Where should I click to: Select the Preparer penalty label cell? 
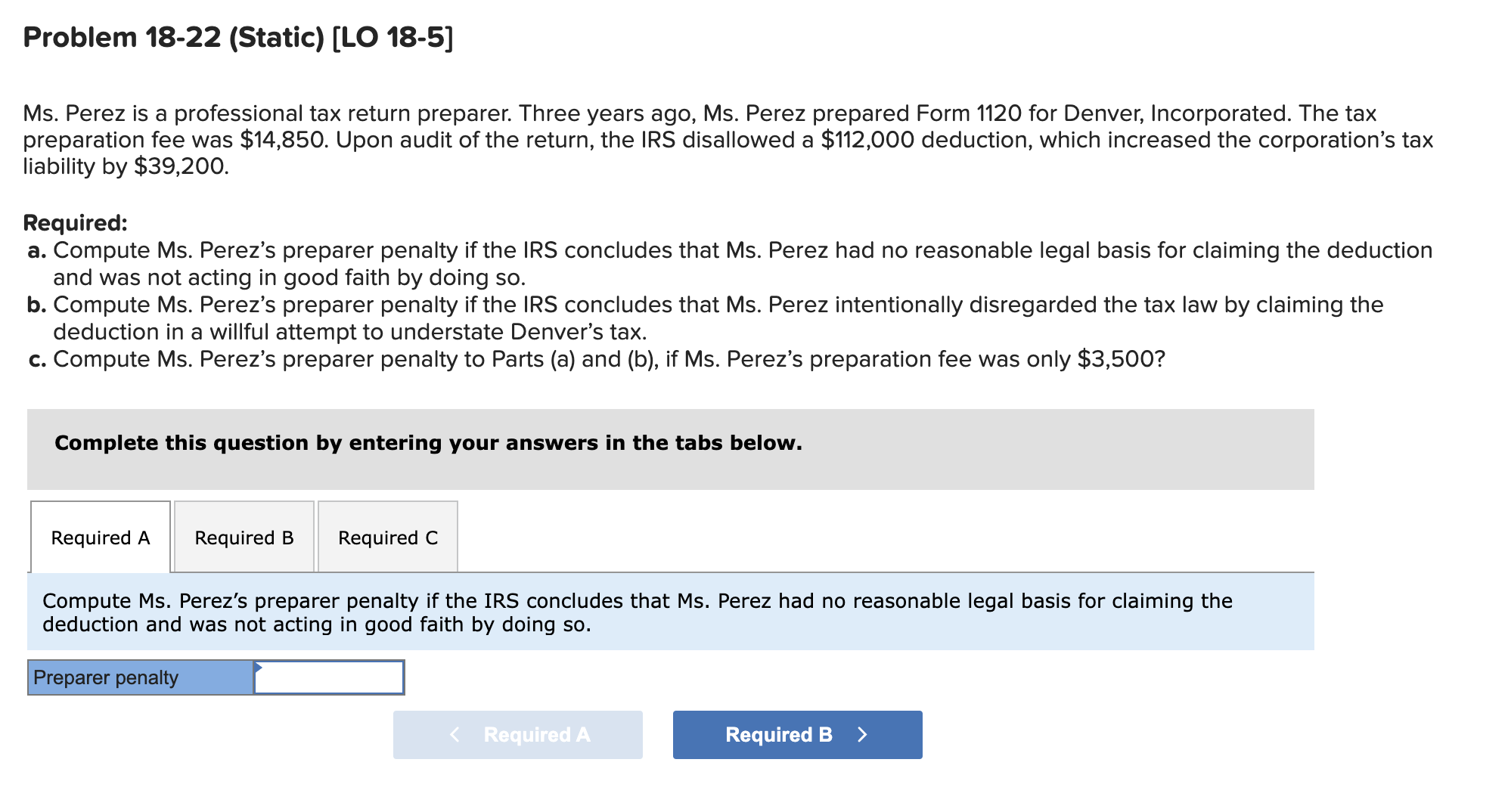point(140,677)
